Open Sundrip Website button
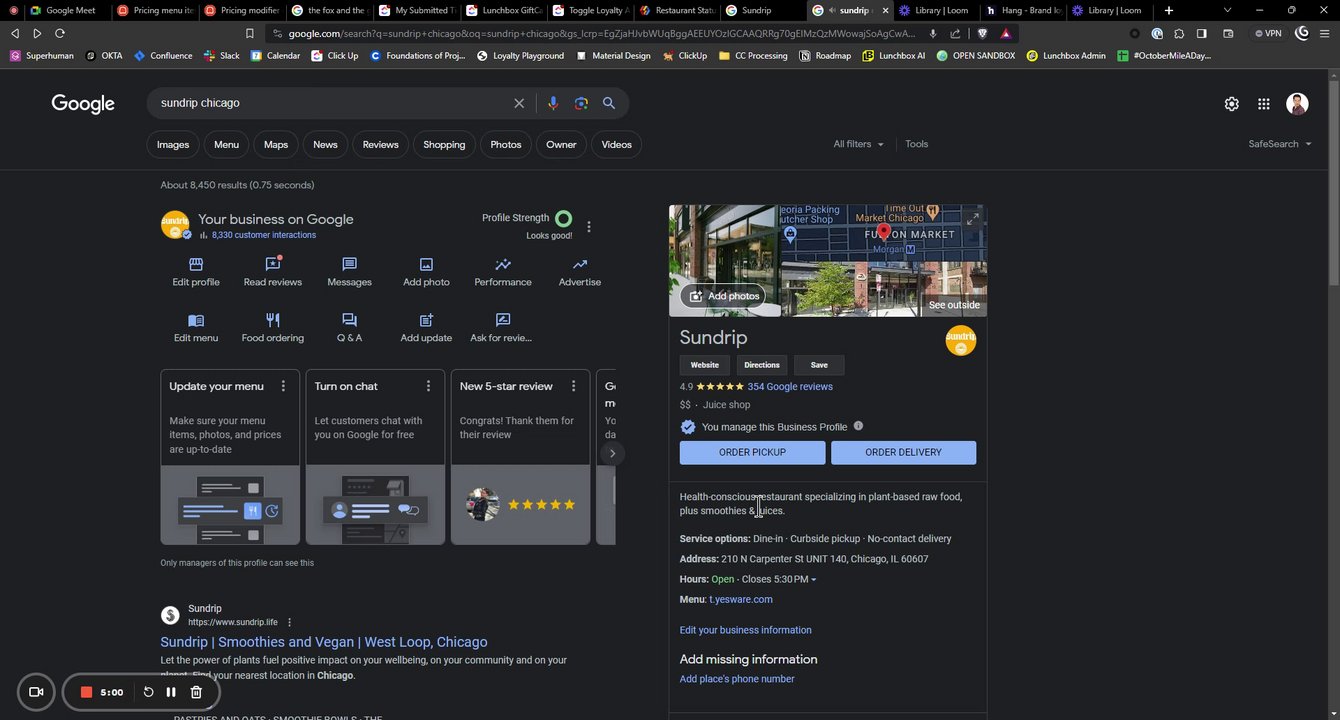The image size is (1340, 720). click(x=705, y=365)
